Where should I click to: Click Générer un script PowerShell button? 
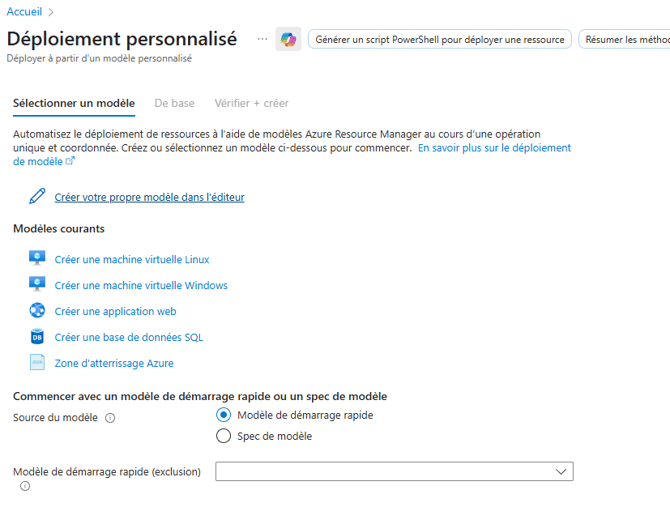(x=440, y=40)
